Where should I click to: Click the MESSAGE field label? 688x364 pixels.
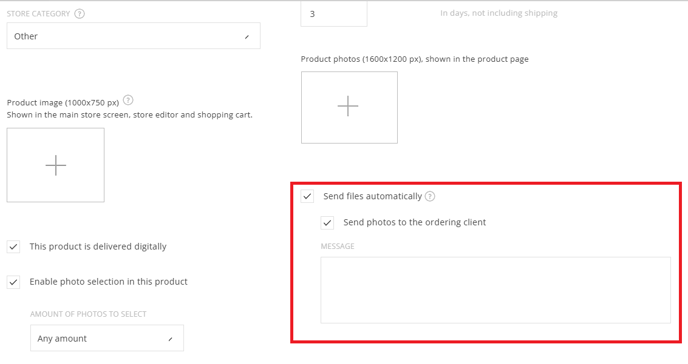tap(337, 246)
